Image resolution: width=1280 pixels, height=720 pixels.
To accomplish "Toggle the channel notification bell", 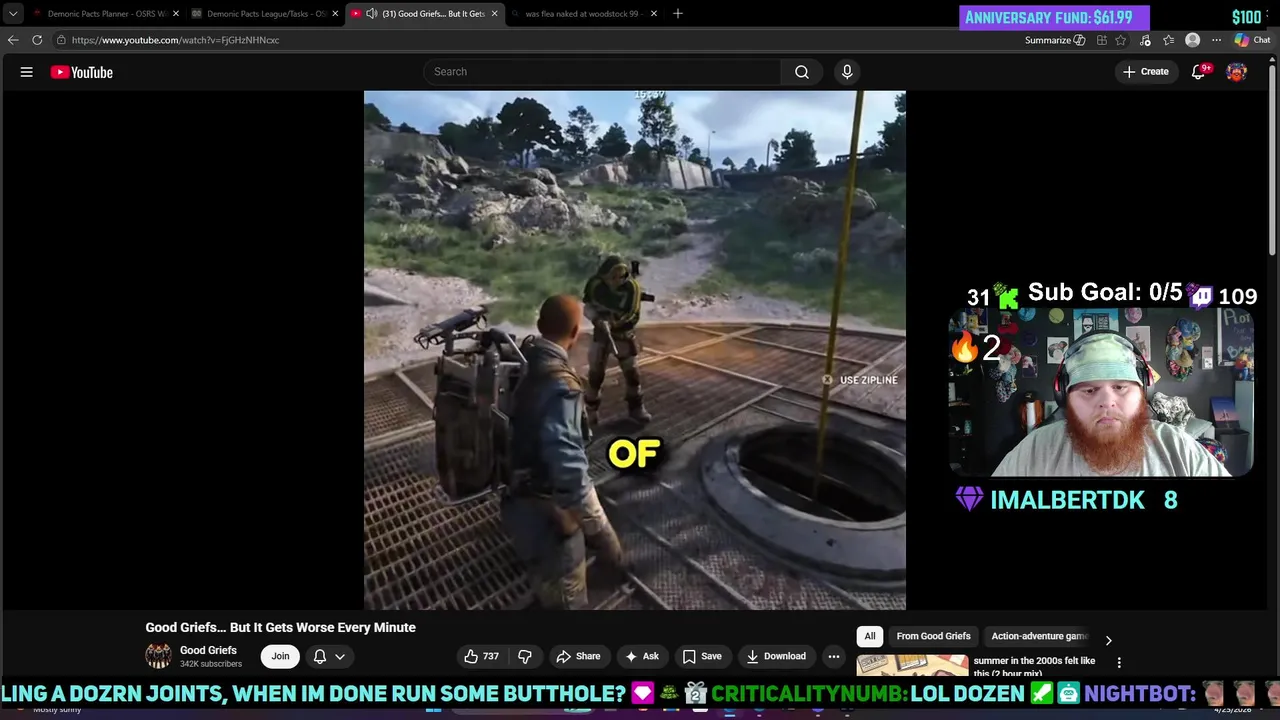I will pyautogui.click(x=320, y=656).
